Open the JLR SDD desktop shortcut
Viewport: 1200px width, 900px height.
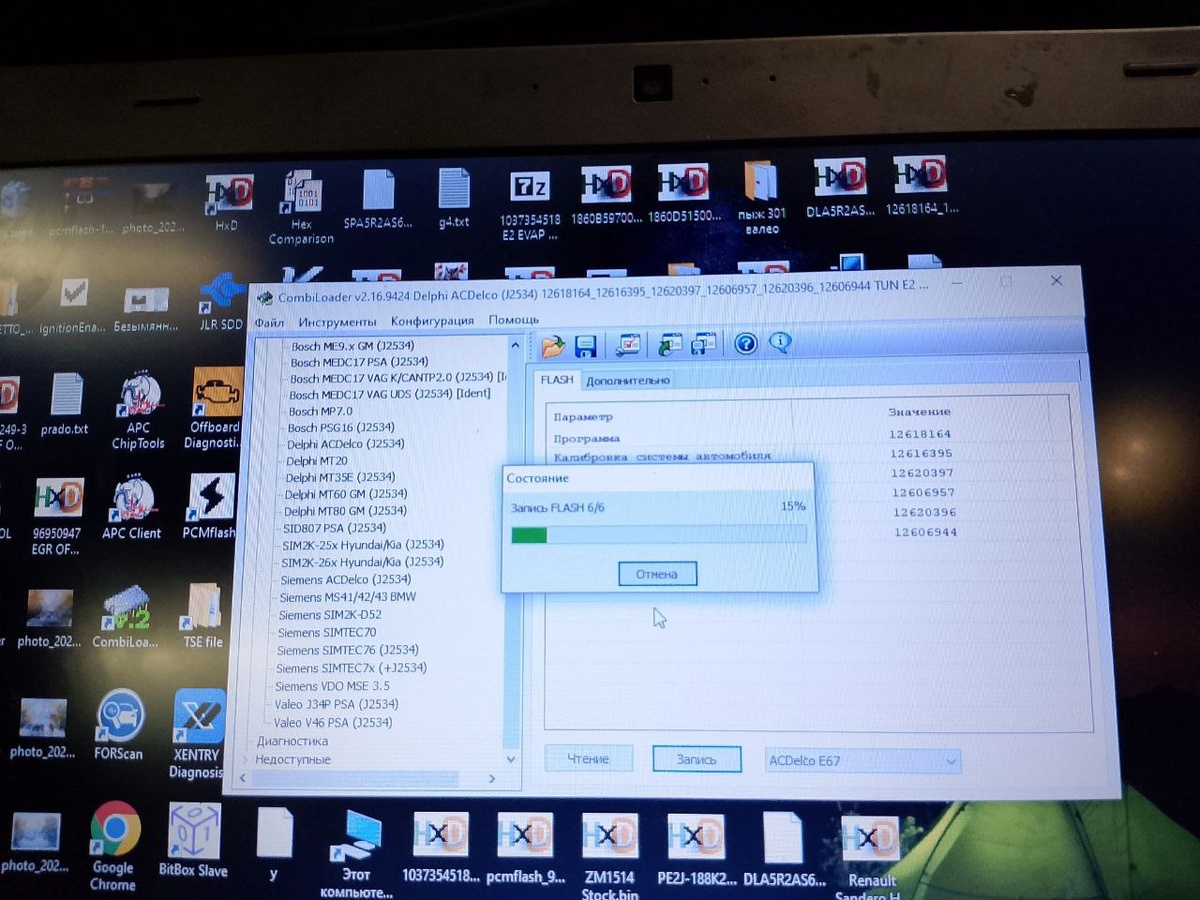coord(220,299)
